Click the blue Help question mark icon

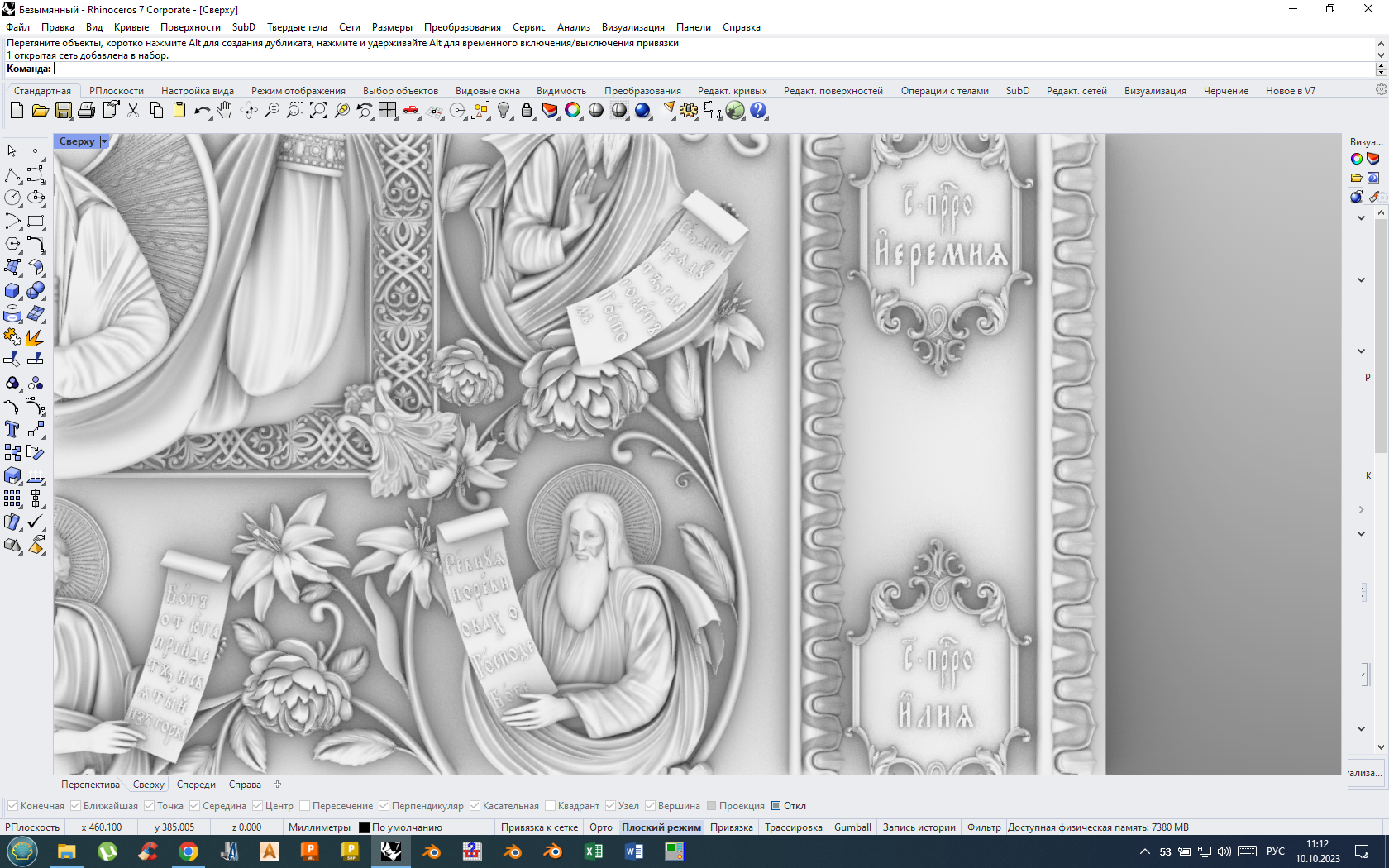coord(758,110)
